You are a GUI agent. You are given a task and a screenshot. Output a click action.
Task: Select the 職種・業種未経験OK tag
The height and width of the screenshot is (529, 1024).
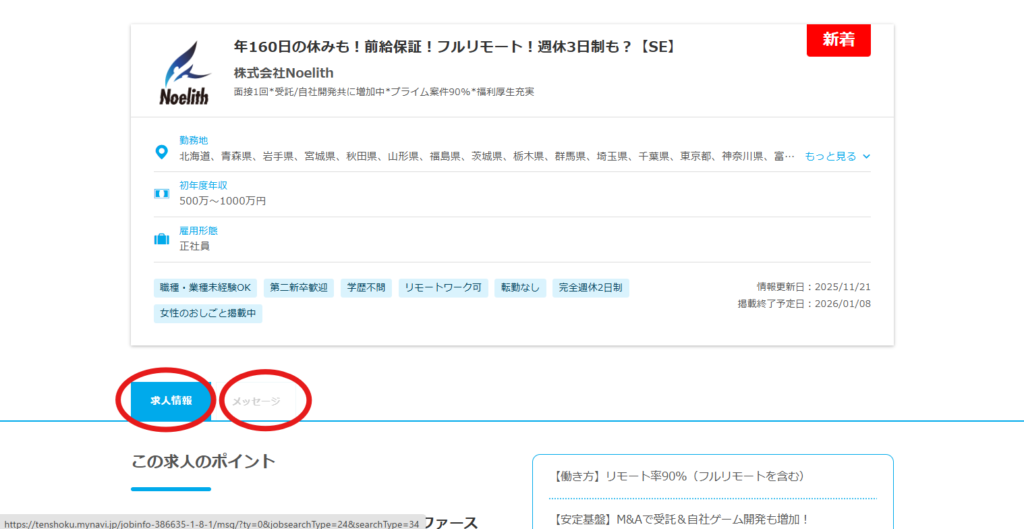click(207, 288)
